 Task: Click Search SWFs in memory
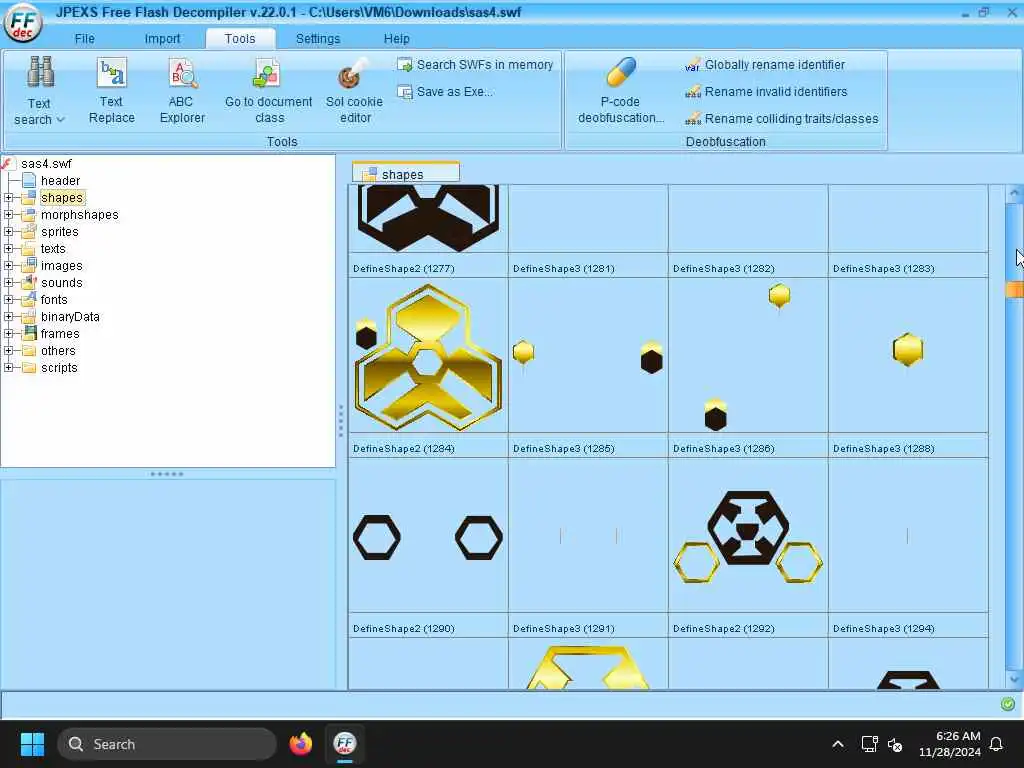tap(476, 65)
